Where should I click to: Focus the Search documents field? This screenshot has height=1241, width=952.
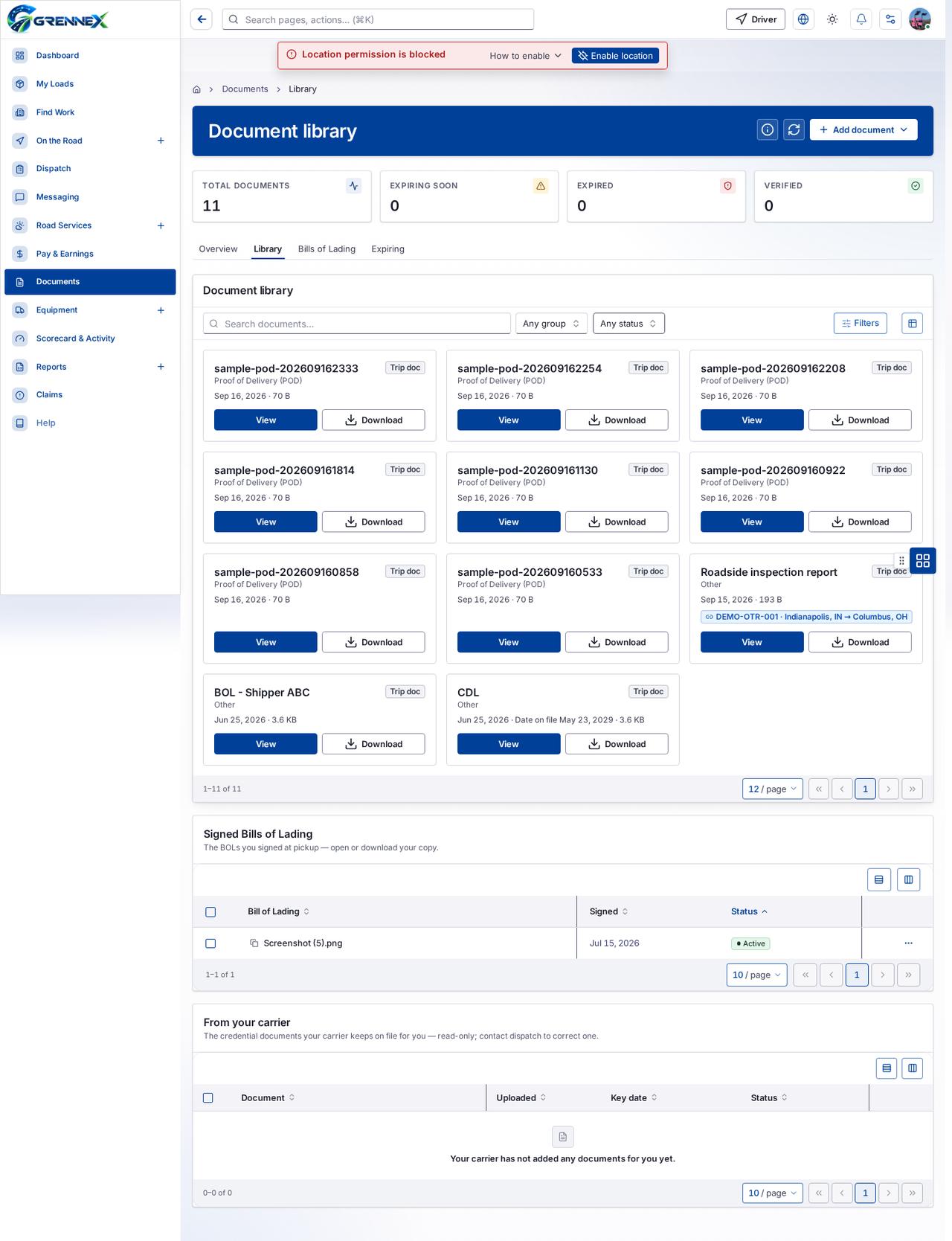[357, 324]
